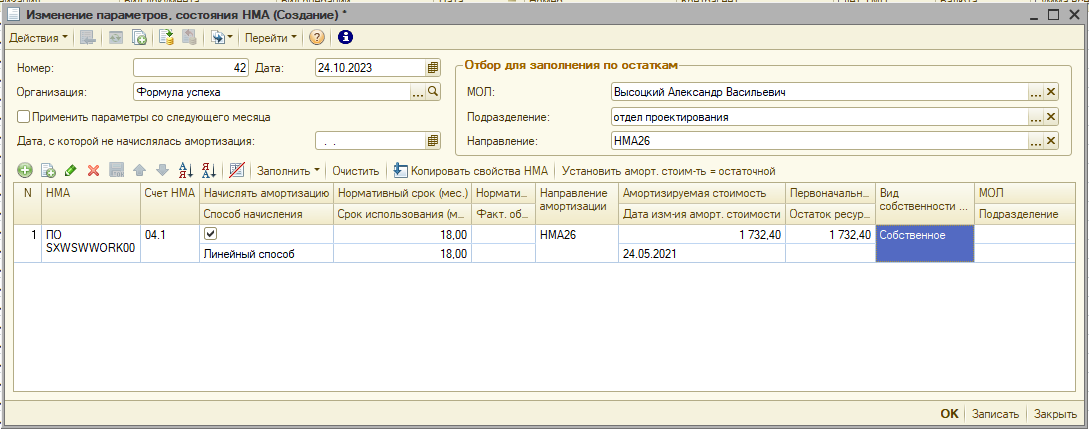Expand the Заполнить dropdown
Viewport: 1089px width, 429px height.
click(288, 171)
